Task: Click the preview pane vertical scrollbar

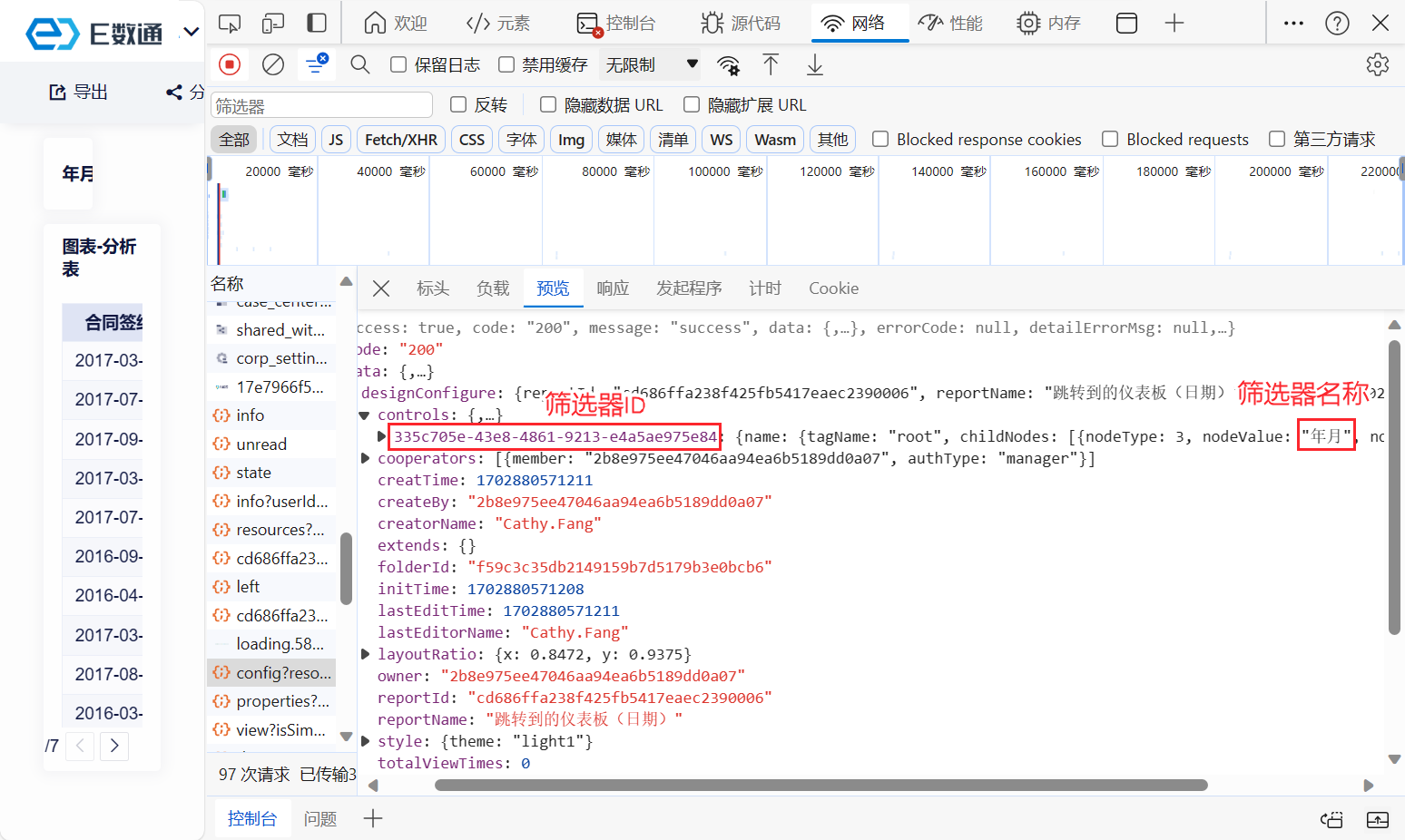Action: 1395,488
